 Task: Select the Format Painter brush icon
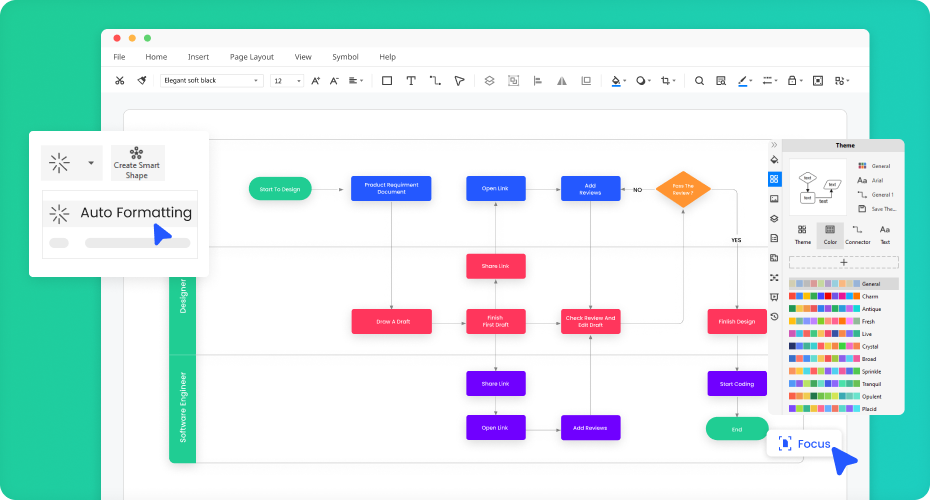click(142, 81)
